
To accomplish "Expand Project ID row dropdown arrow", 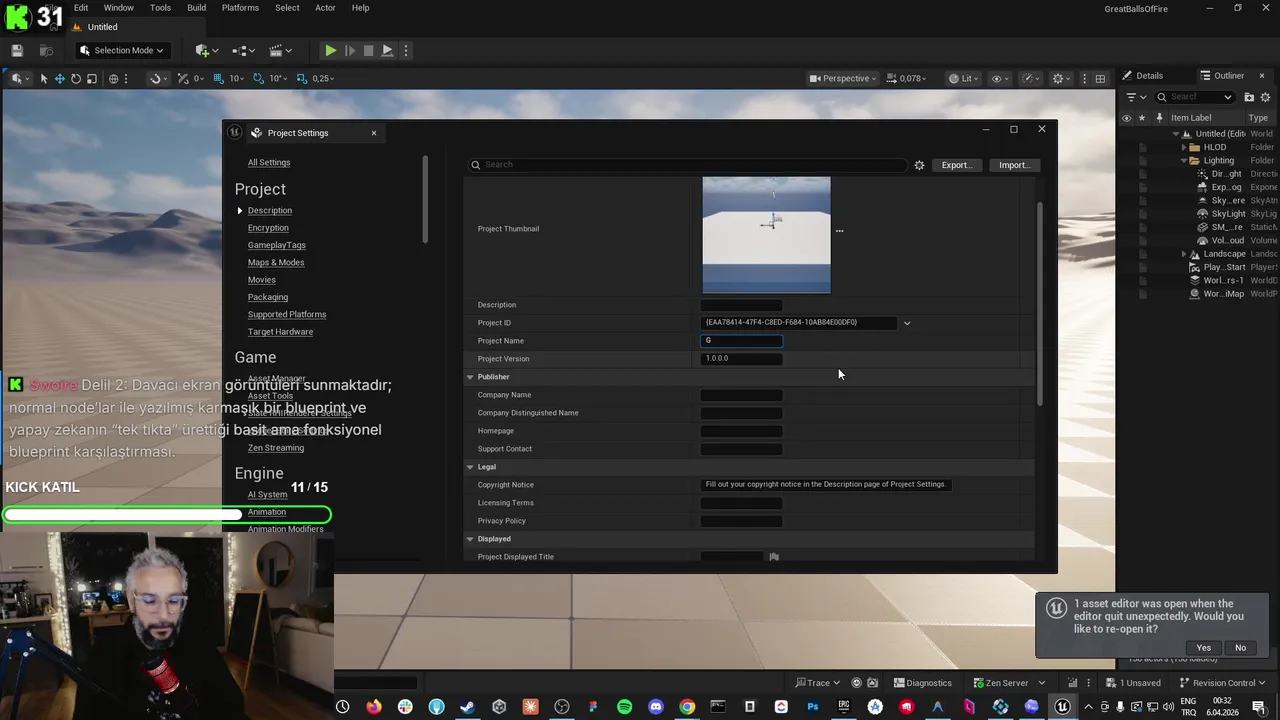I will (907, 323).
